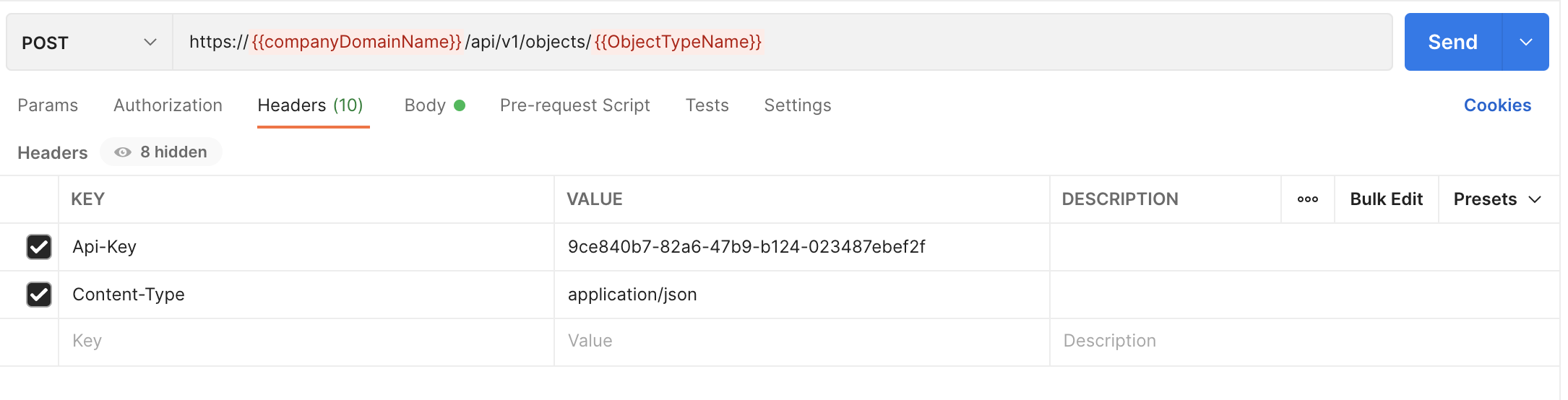The image size is (1568, 400).
Task: Click the empty Key field in new row
Action: pos(303,341)
